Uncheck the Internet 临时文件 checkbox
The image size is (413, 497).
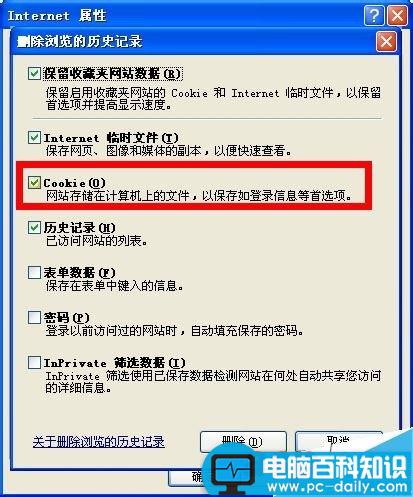pyautogui.click(x=34, y=137)
